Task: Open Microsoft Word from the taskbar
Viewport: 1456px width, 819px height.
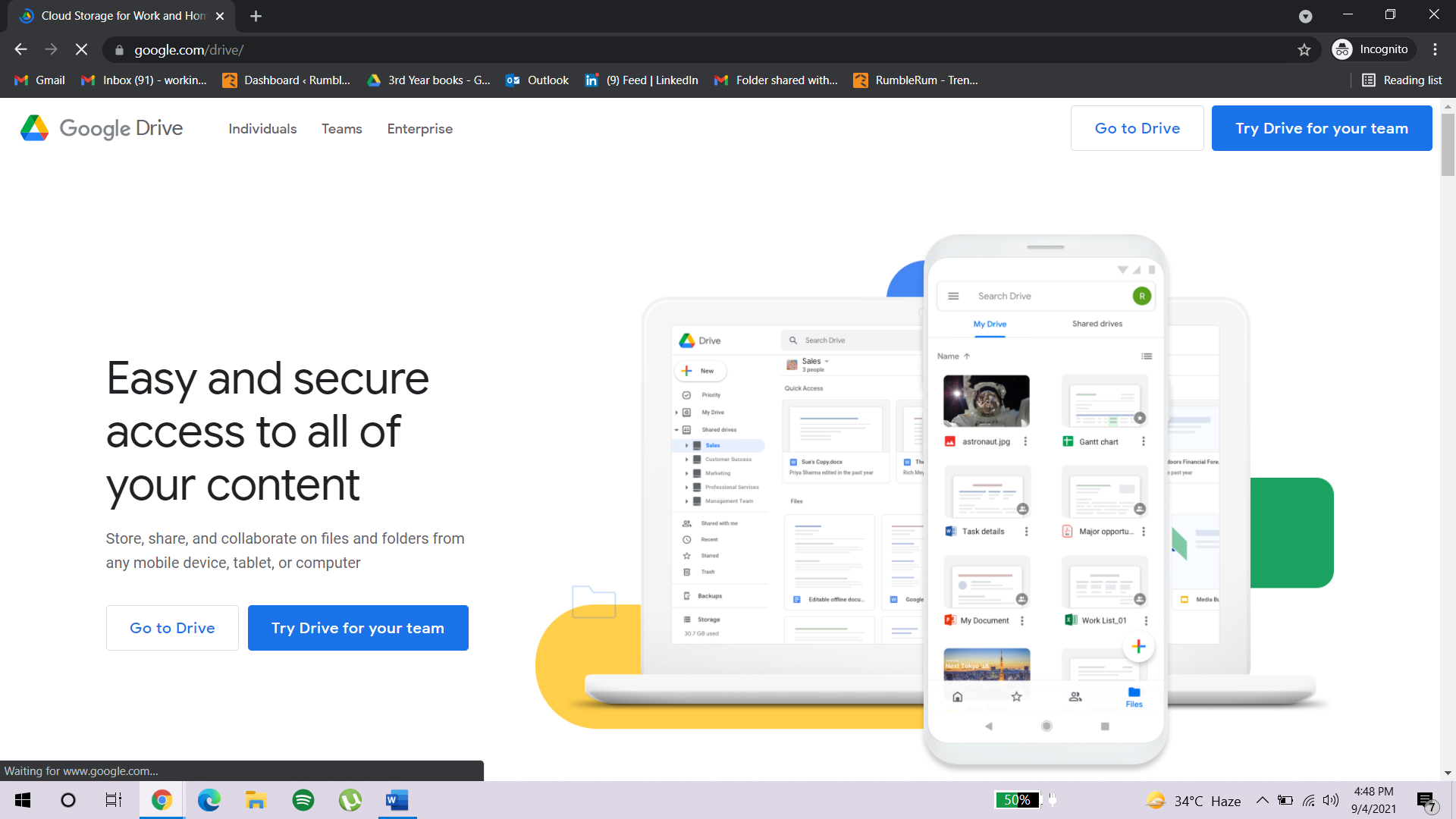Action: (x=397, y=800)
